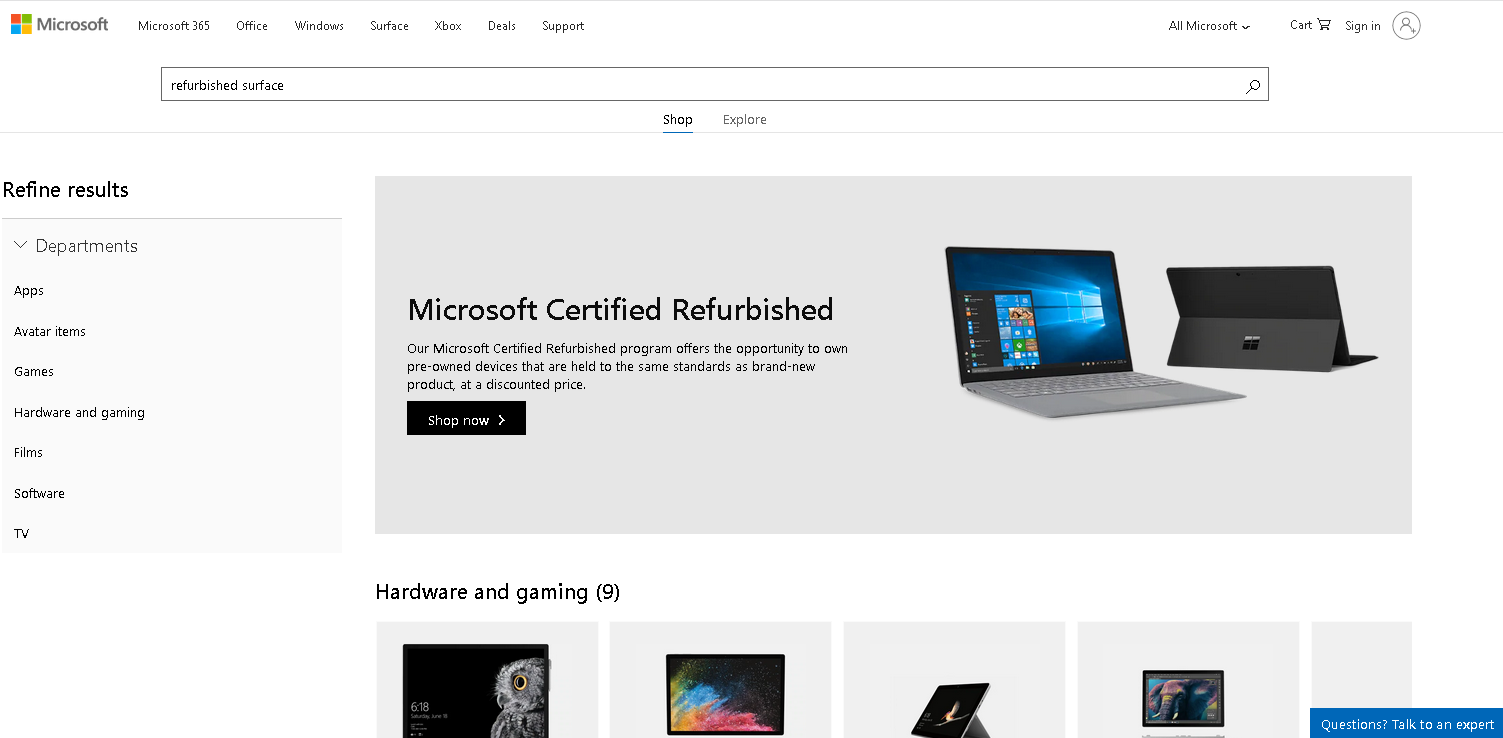The height and width of the screenshot is (738, 1503).
Task: Open the Office menu item
Action: (x=252, y=26)
